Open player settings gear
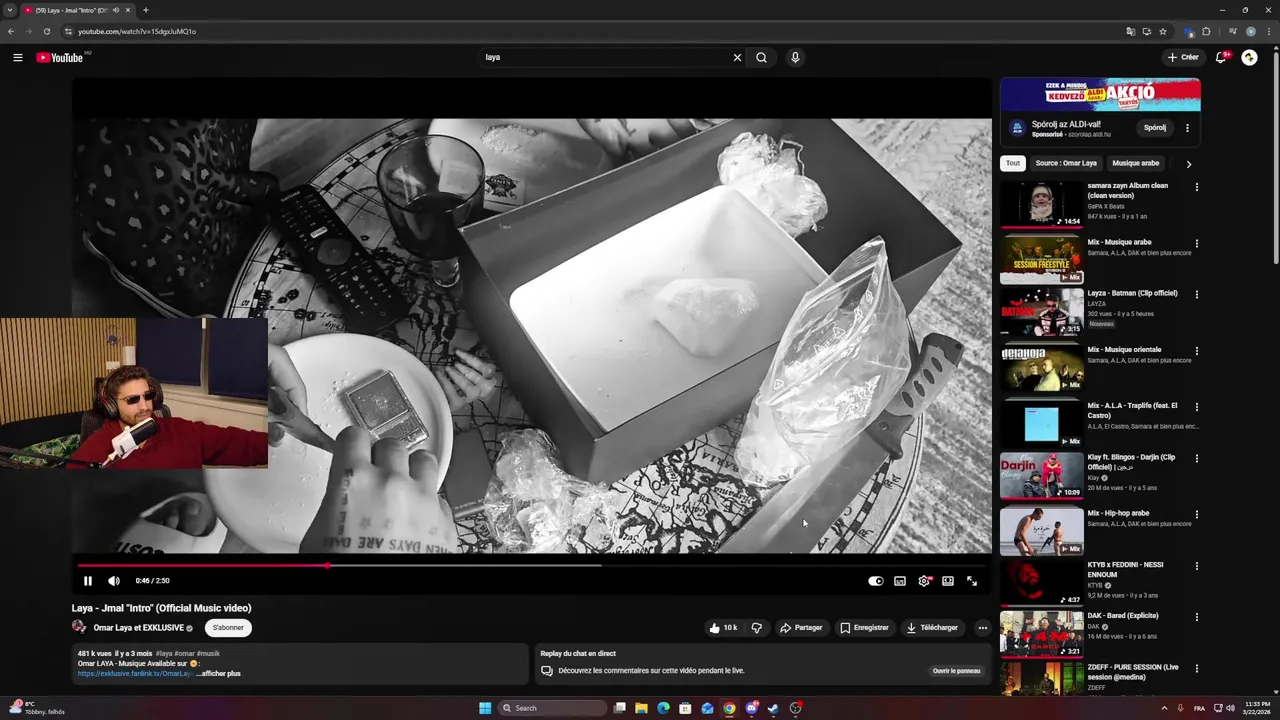Image resolution: width=1280 pixels, height=720 pixels. pos(924,581)
